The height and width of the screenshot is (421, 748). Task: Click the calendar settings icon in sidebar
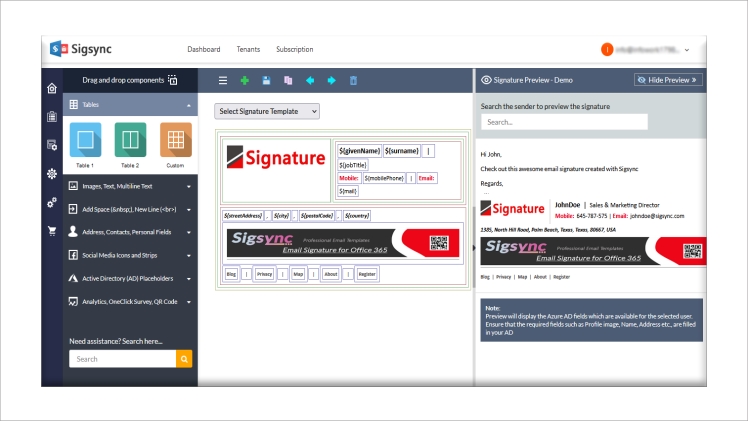tap(52, 145)
